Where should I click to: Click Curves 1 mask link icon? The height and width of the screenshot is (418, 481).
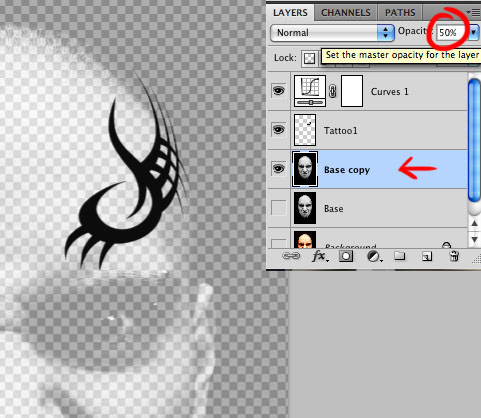click(x=332, y=91)
